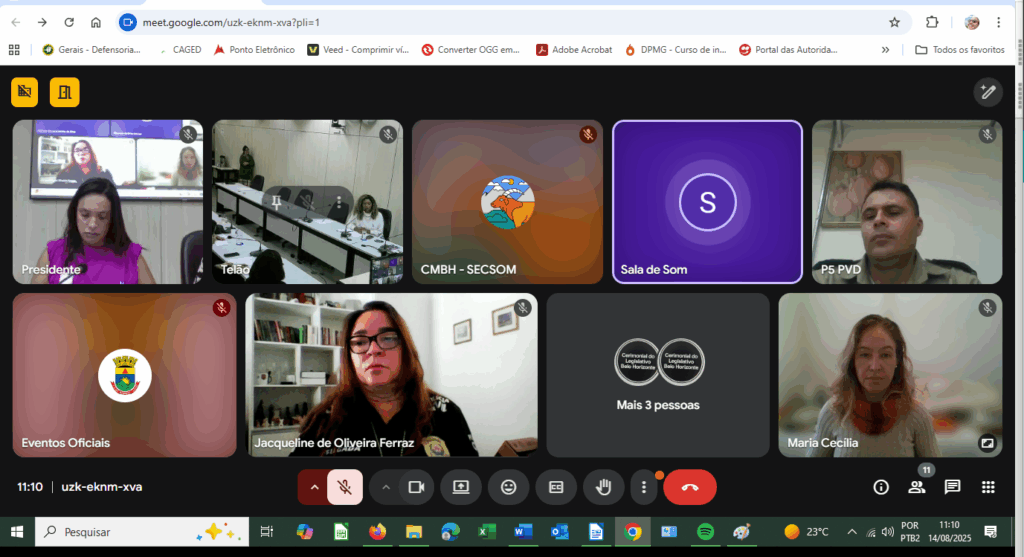Image resolution: width=1024 pixels, height=557 pixels.
Task: Open the emoji reactions button
Action: tap(509, 487)
